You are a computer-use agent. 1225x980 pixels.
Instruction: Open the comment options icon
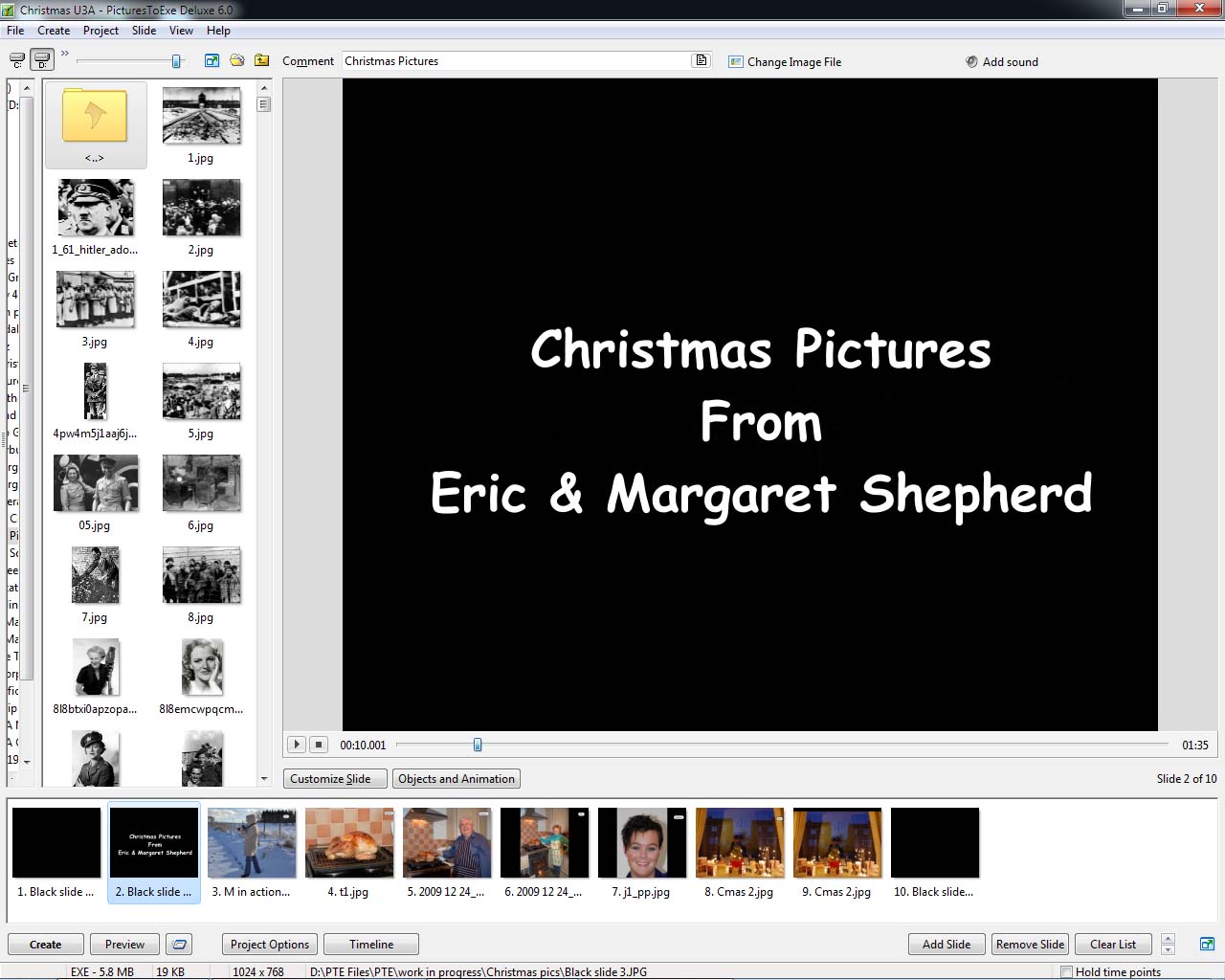click(x=702, y=60)
